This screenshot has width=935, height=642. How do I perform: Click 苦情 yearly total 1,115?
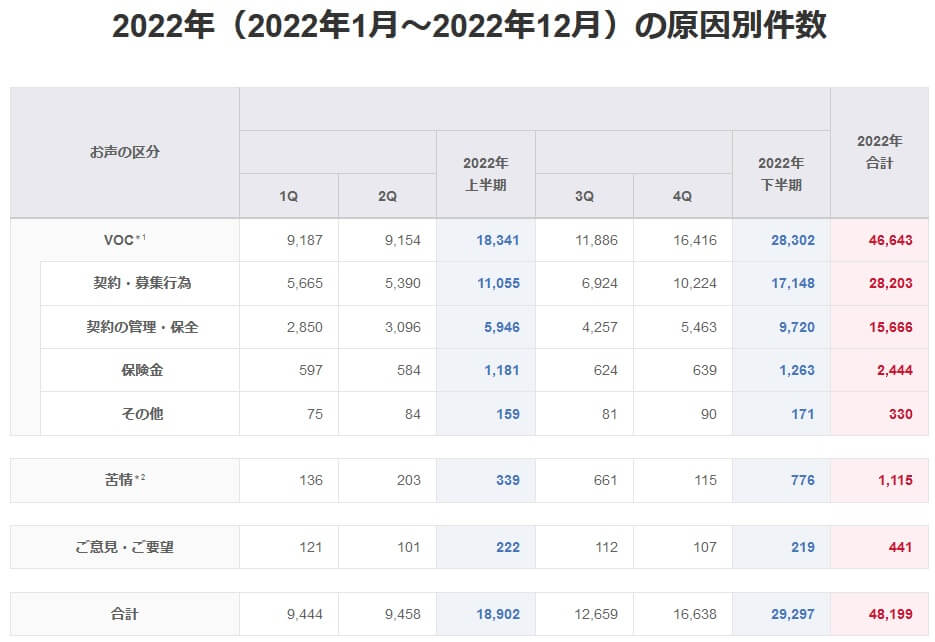pyautogui.click(x=895, y=480)
